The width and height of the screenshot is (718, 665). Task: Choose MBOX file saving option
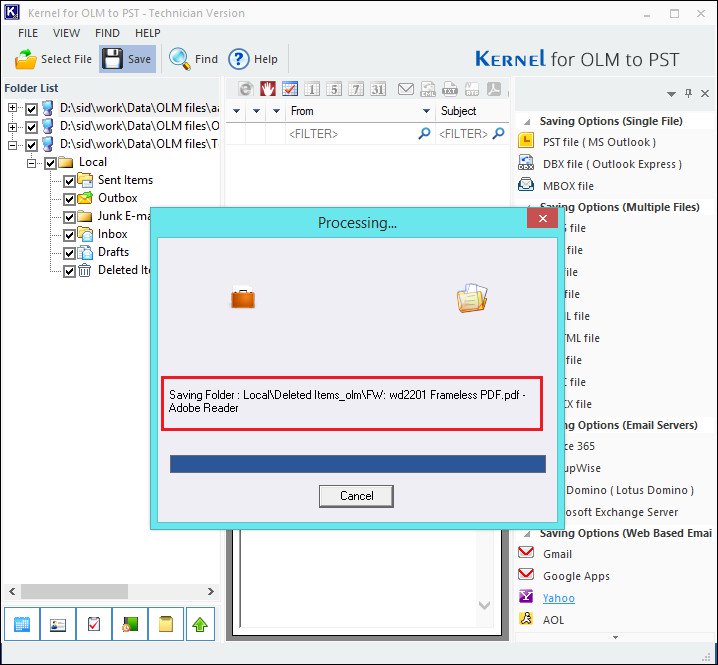pos(568,186)
